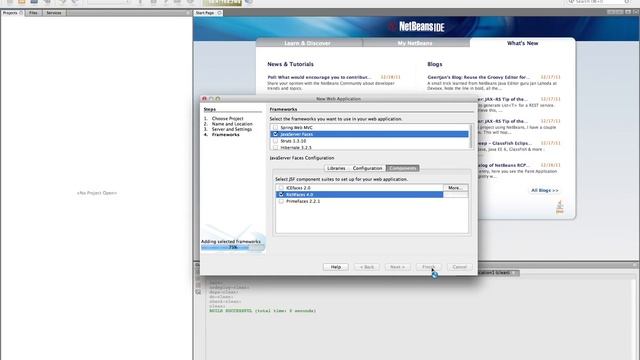The image size is (640, 360).
Task: Open the Learn & Discover tab
Action: (308, 43)
